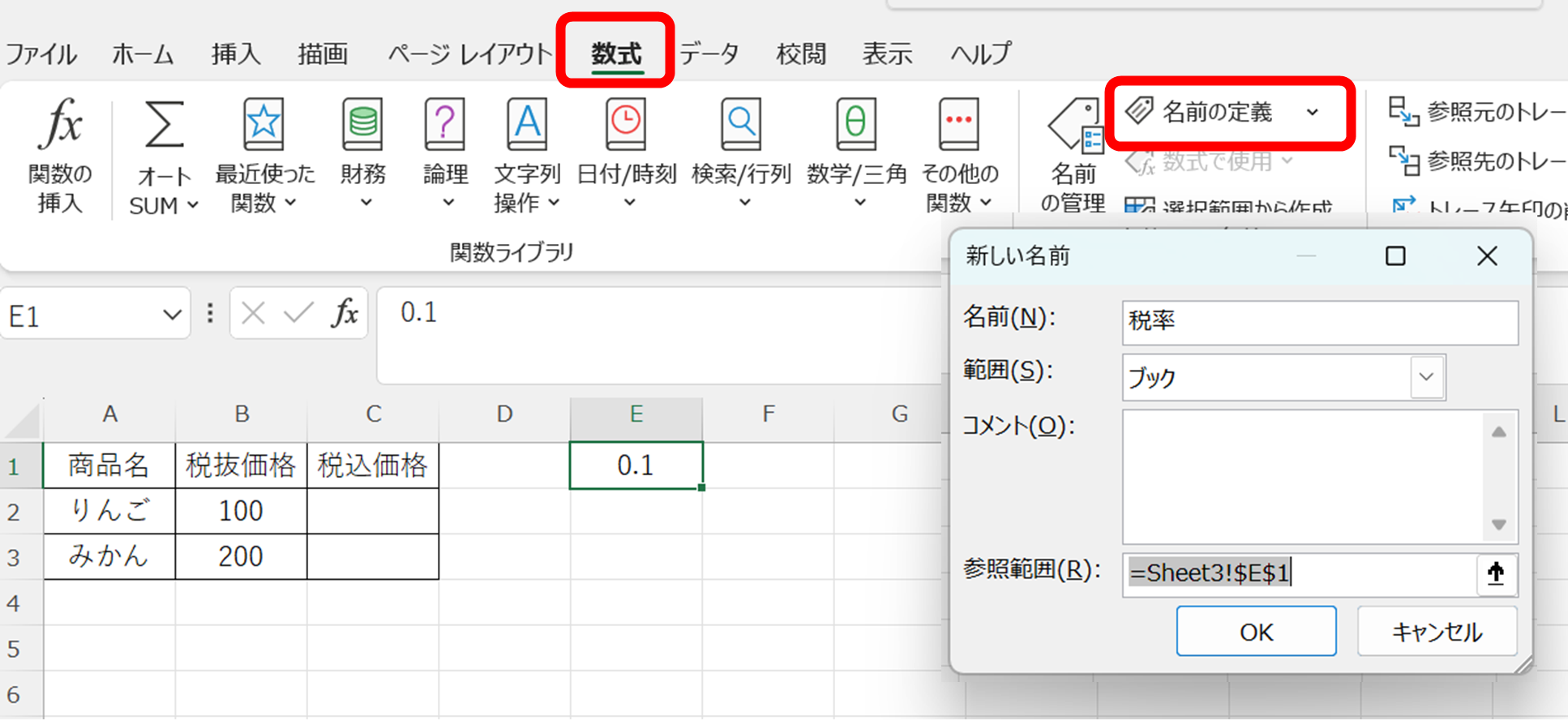Image resolution: width=1568 pixels, height=725 pixels.
Task: Open the 論理 logical functions icon
Action: click(445, 126)
